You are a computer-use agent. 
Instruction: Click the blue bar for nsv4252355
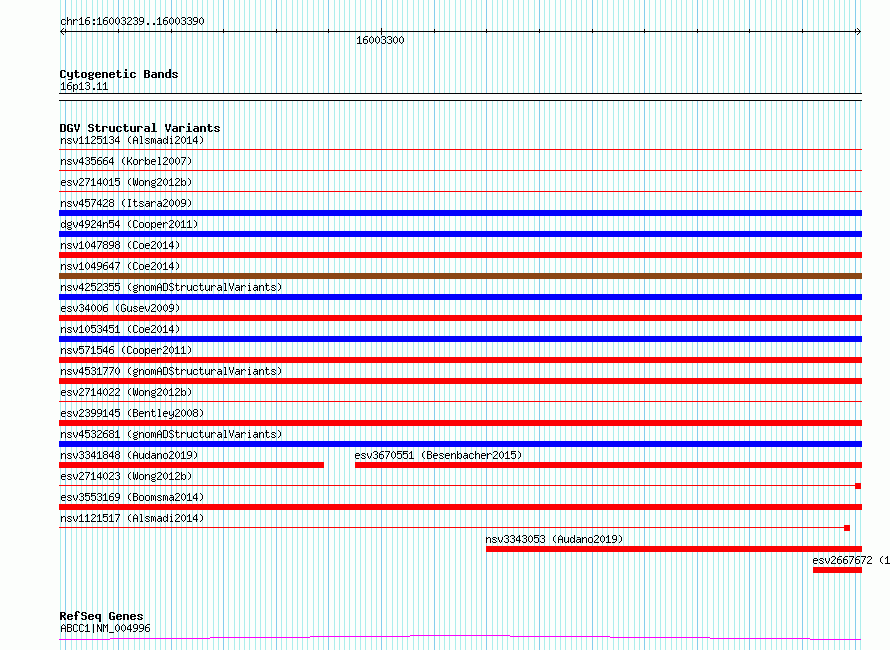click(460, 297)
